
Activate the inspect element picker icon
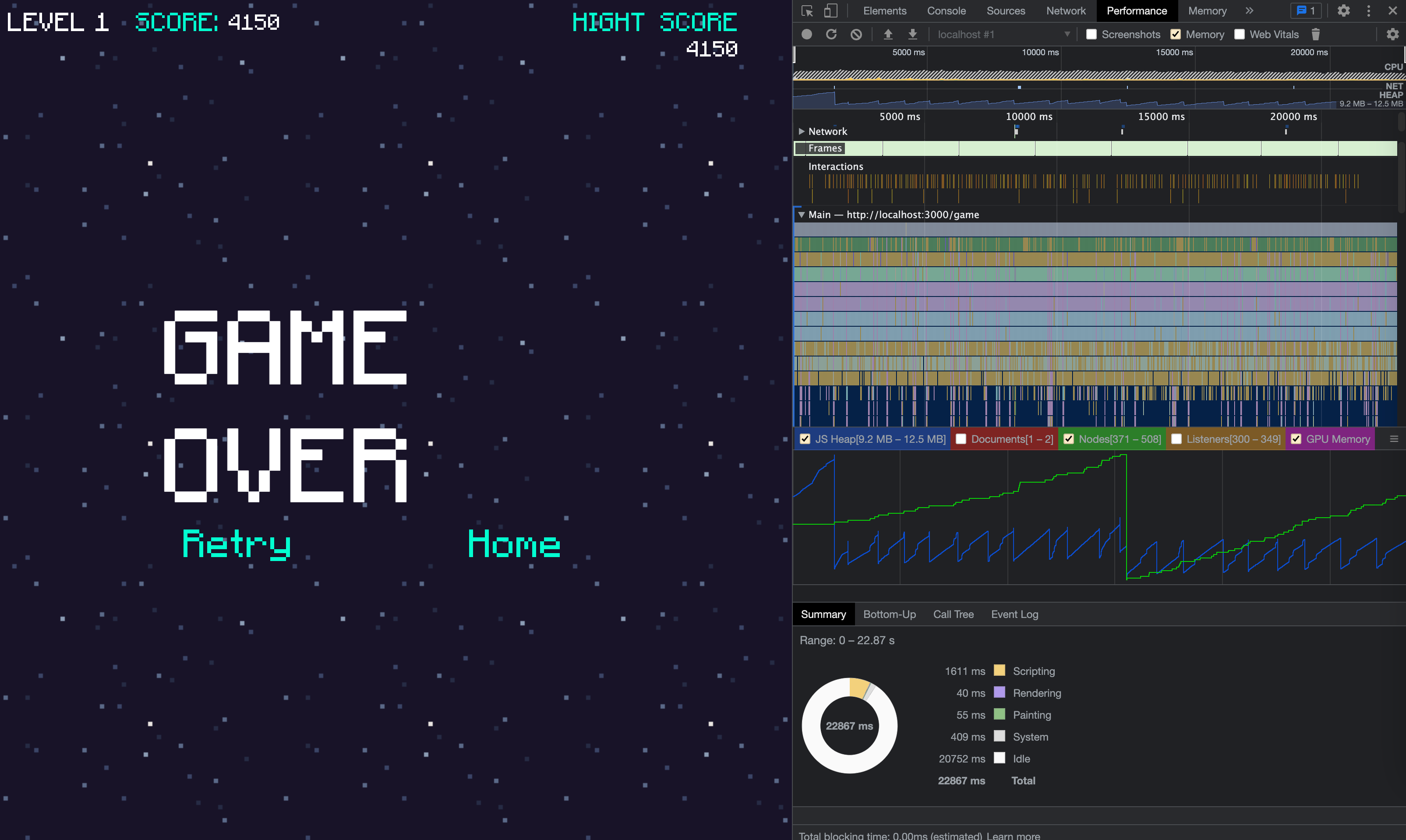click(807, 11)
